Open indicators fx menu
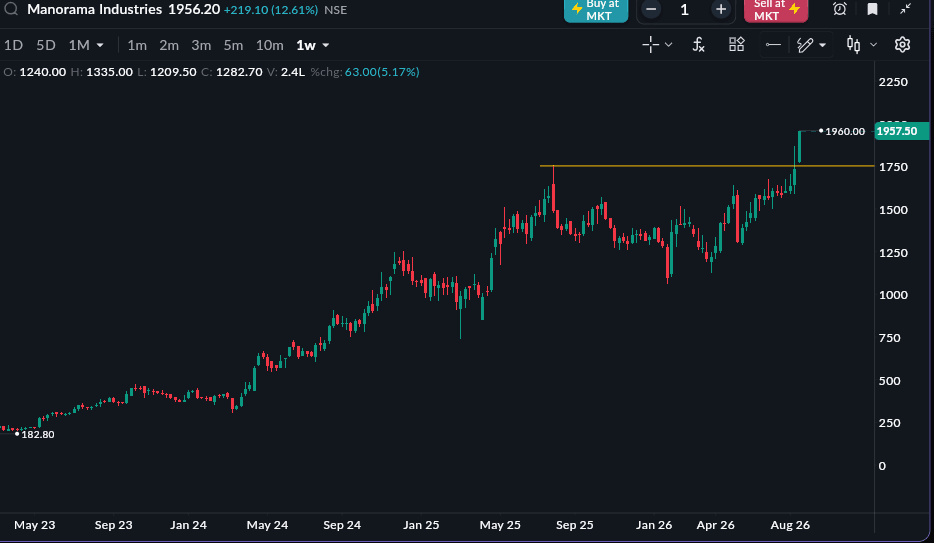 click(699, 45)
